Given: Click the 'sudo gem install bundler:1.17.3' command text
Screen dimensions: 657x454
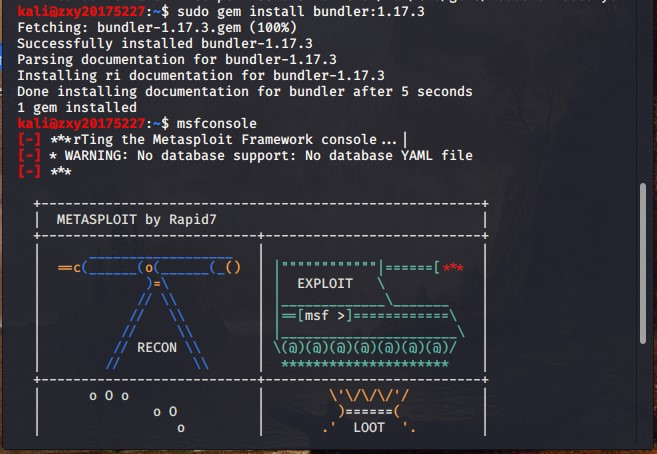Looking at the screenshot, I should 300,11.
